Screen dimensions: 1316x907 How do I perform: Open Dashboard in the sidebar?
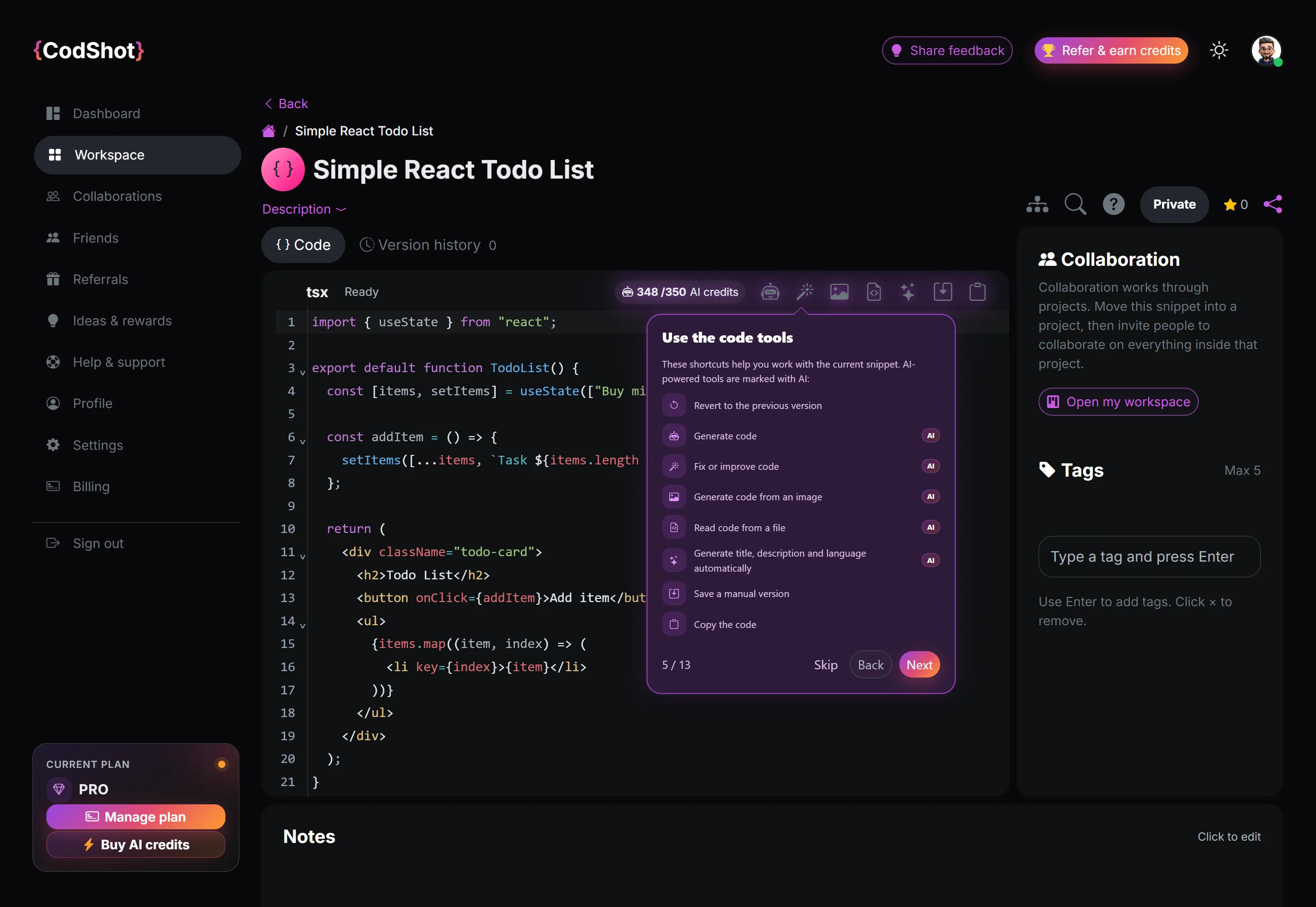(x=137, y=114)
